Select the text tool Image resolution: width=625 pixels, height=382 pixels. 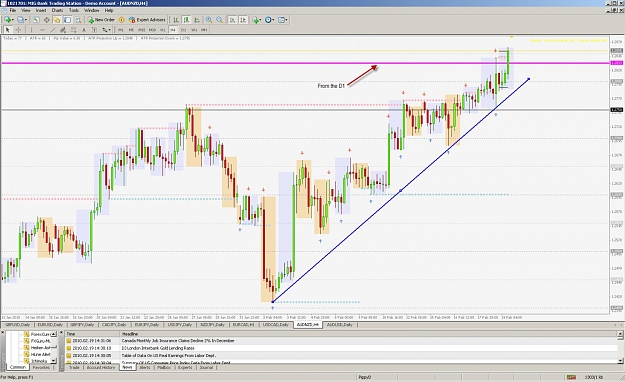pos(84,30)
